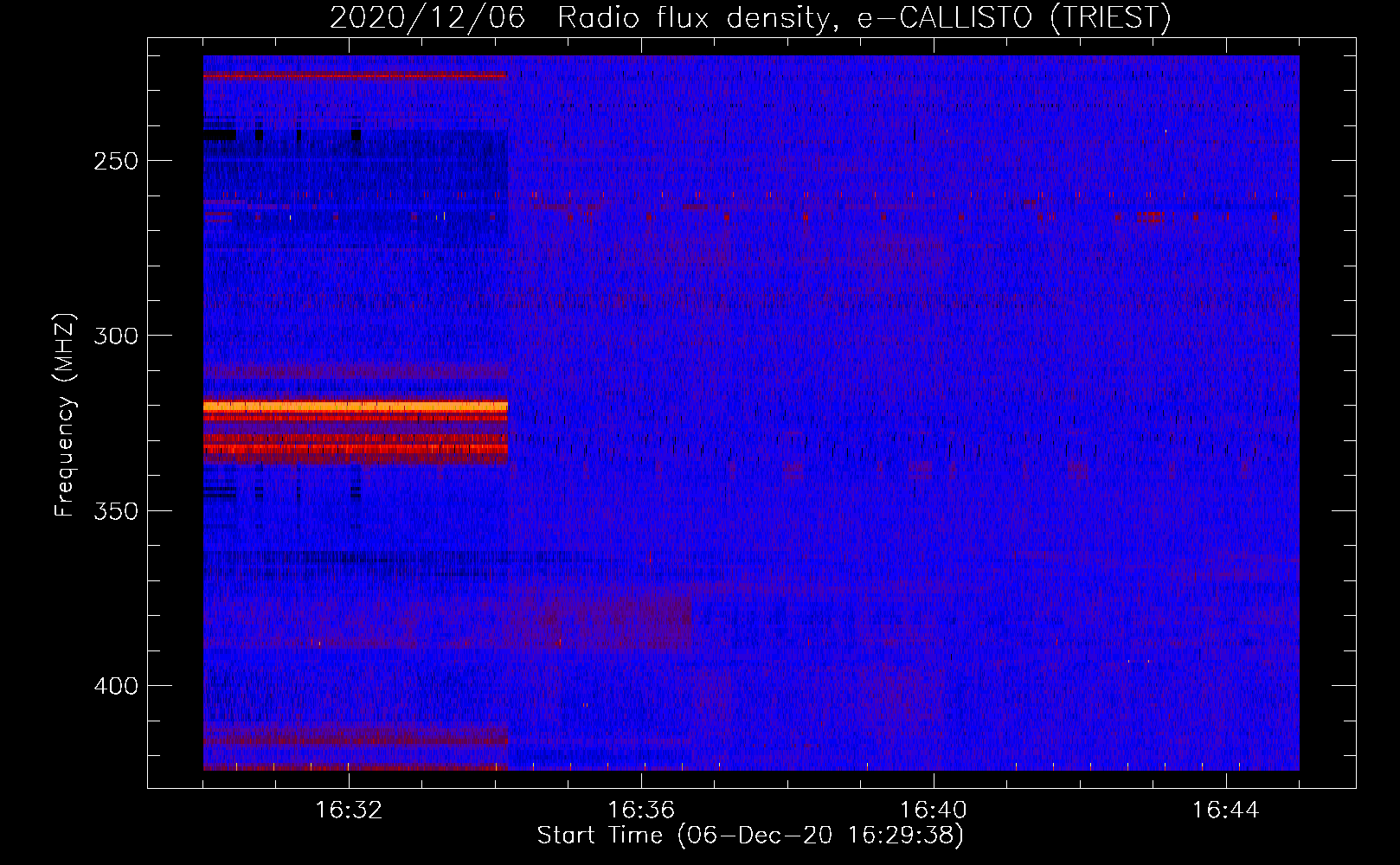Click the 16:40 time tick label
Image resolution: width=1400 pixels, height=865 pixels.
934,811
